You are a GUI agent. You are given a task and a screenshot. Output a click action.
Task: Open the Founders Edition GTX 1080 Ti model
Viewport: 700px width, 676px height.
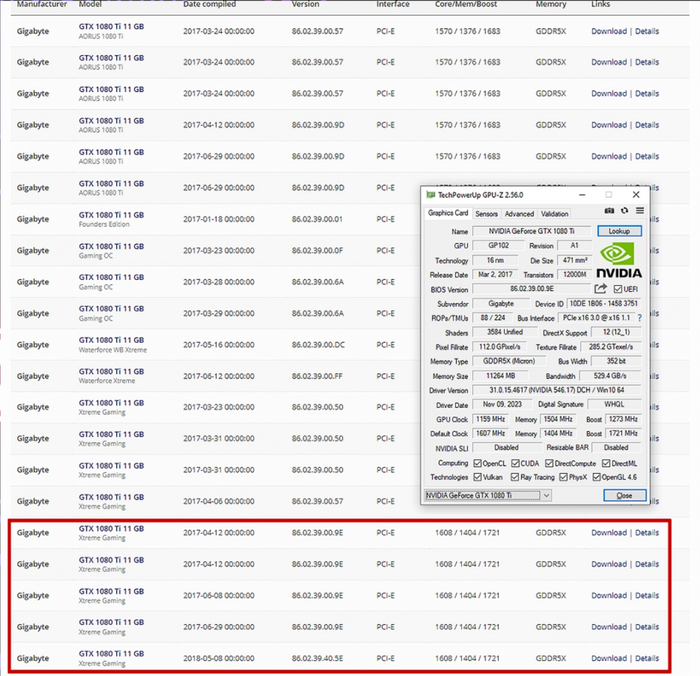[x=111, y=215]
